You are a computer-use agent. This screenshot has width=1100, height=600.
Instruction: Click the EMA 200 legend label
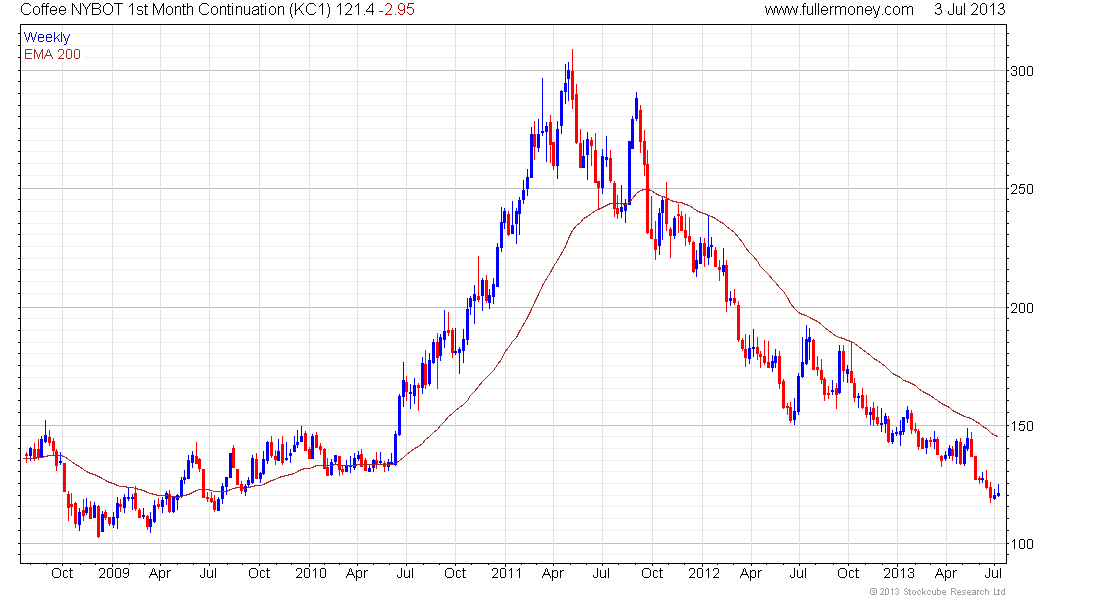point(51,54)
